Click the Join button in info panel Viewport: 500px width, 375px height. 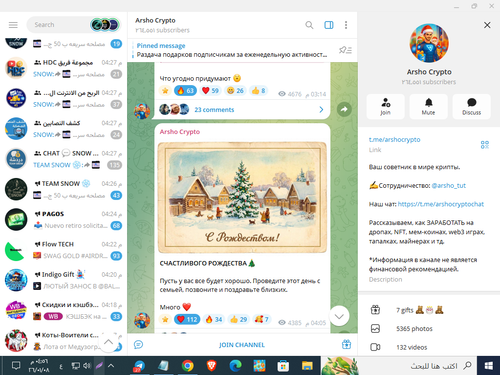(385, 107)
